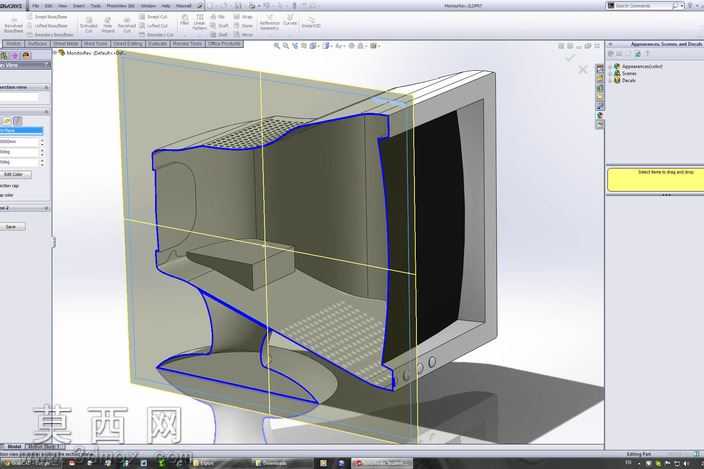Screen dimensions: 704x469
Task: Switch to the Evaluate tab
Action: point(158,44)
